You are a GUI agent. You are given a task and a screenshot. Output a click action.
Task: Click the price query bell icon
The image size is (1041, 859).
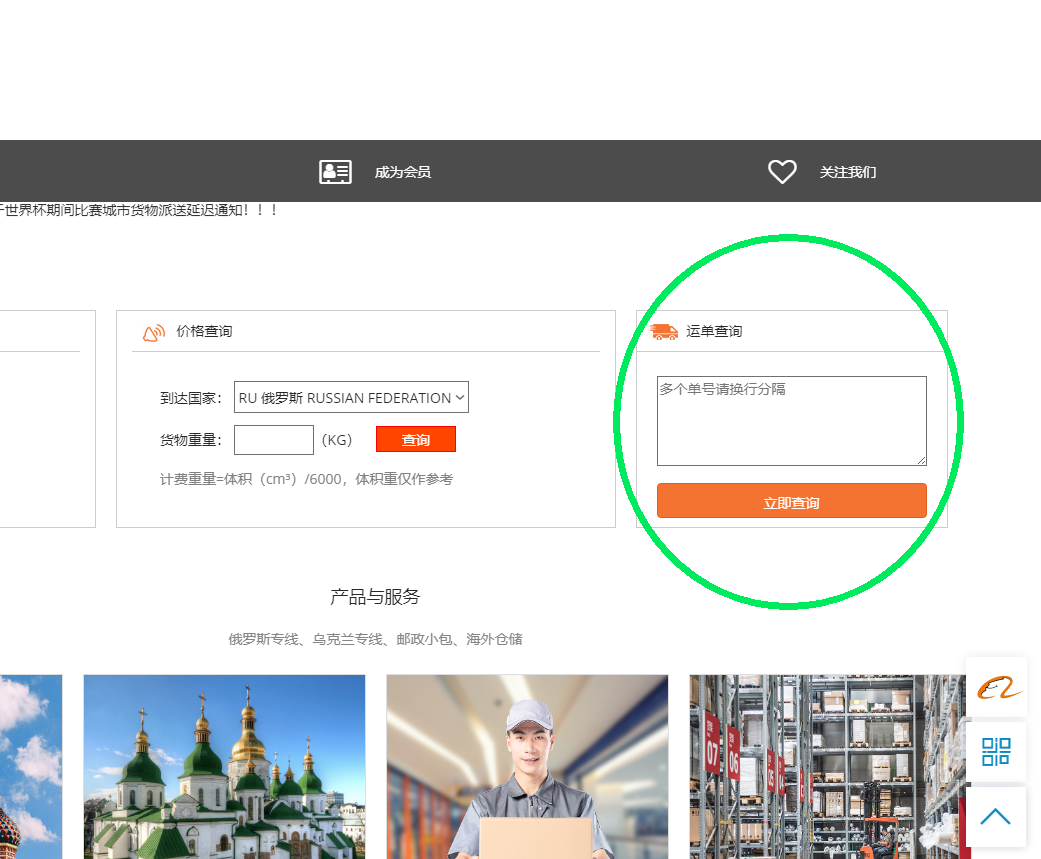point(154,332)
